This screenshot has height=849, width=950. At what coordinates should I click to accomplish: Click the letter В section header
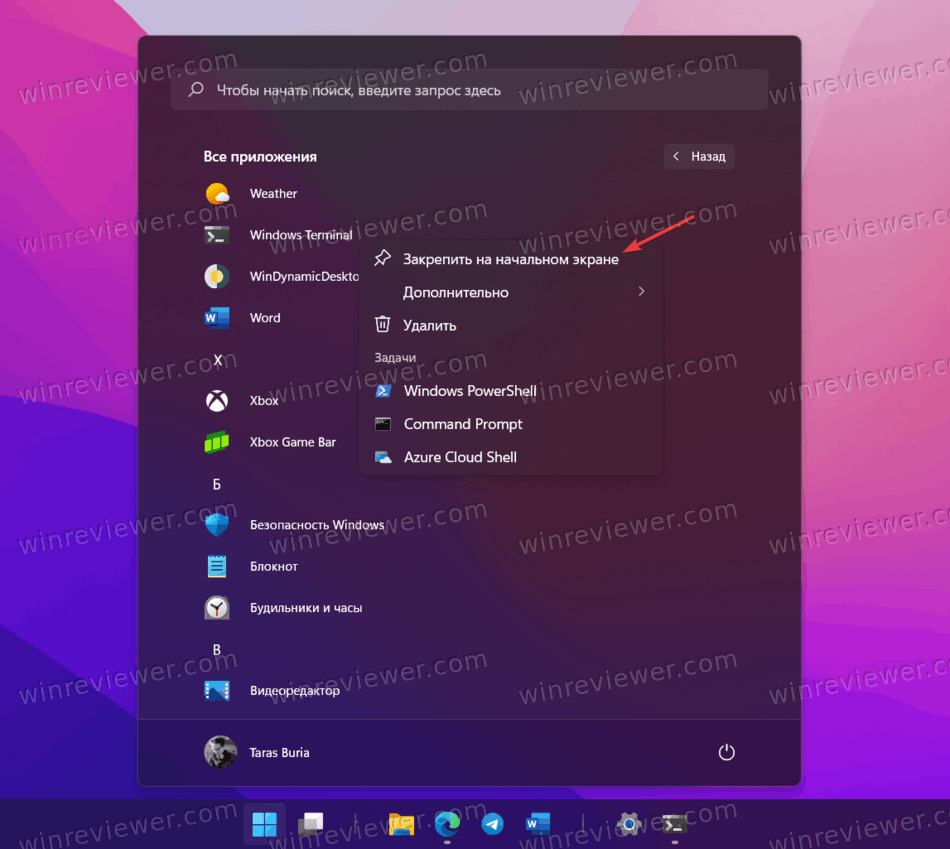[217, 650]
